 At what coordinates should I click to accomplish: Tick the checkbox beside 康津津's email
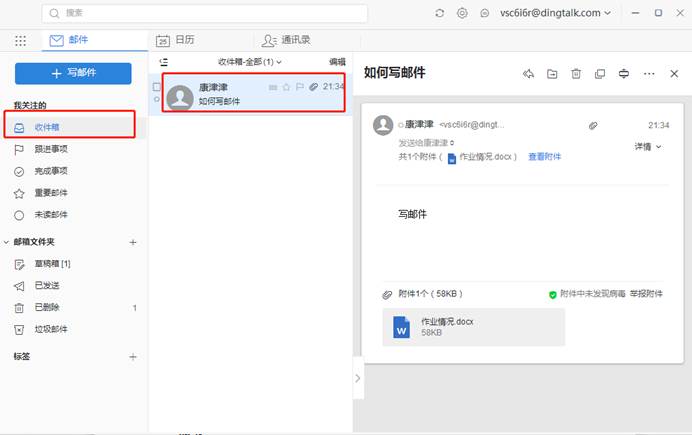click(x=156, y=87)
